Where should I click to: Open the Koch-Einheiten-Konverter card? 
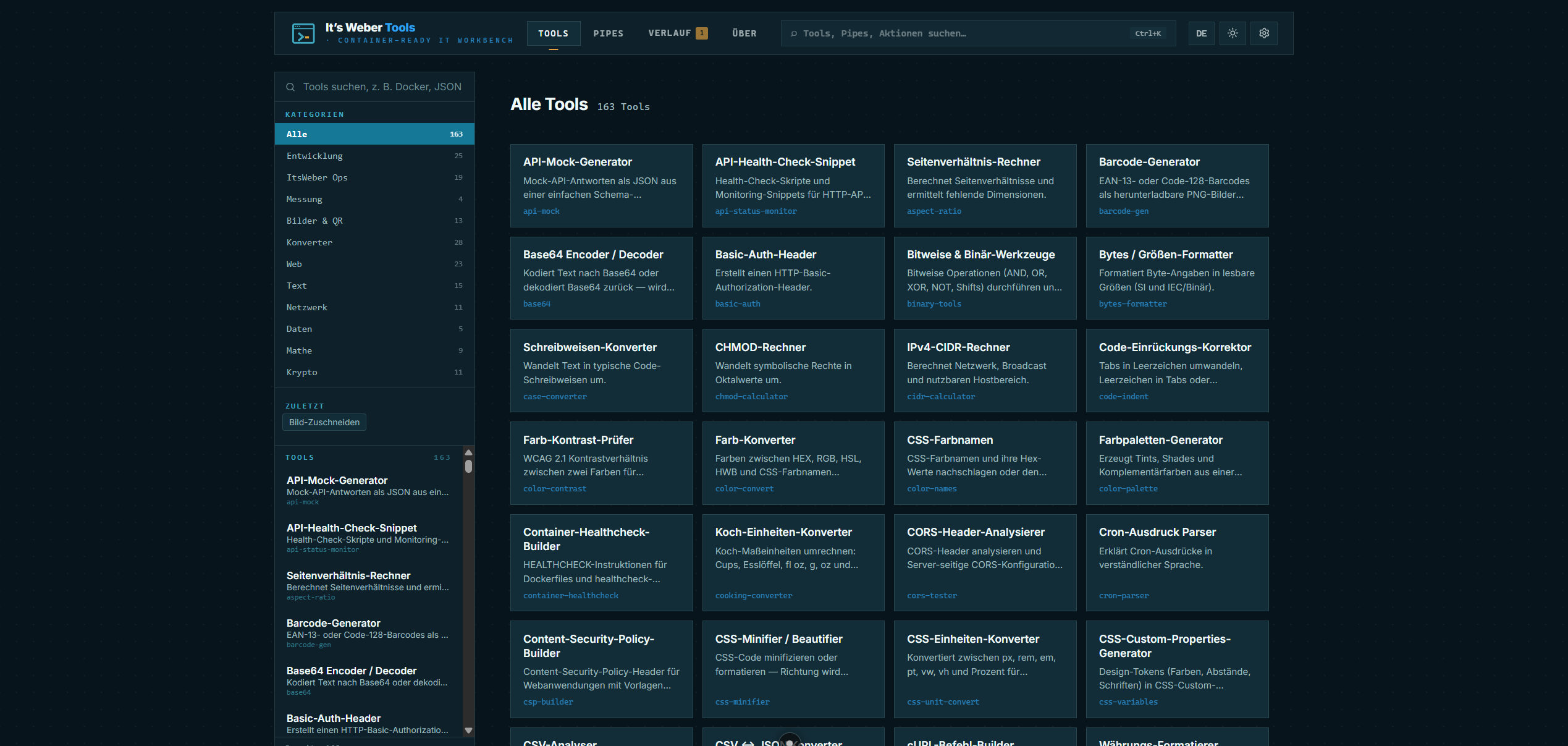click(793, 563)
